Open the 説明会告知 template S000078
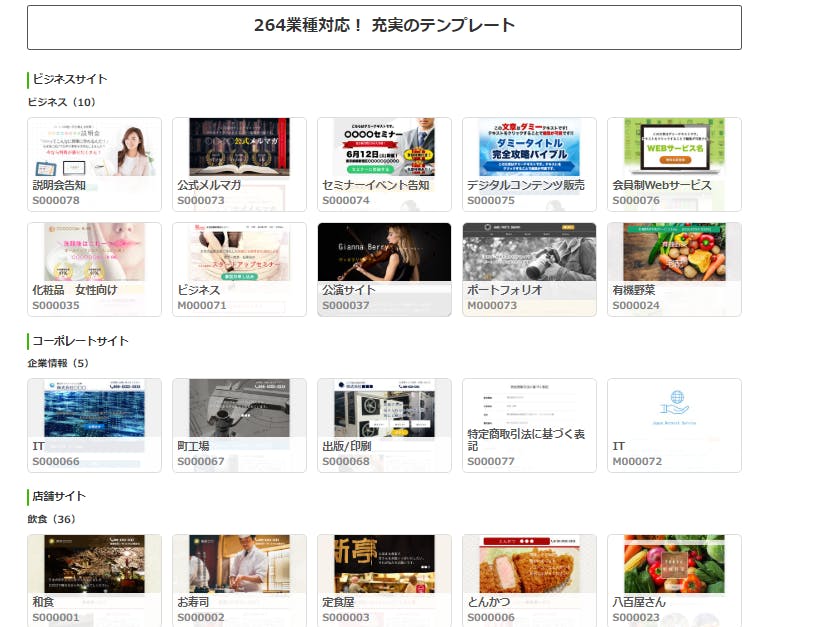 click(94, 164)
